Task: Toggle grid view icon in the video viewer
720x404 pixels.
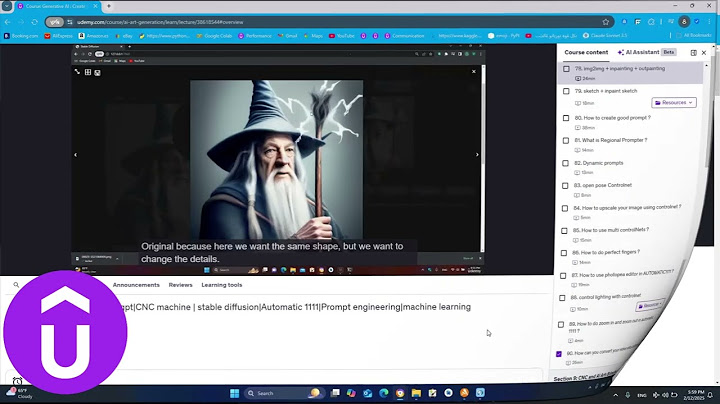Action: point(88,72)
